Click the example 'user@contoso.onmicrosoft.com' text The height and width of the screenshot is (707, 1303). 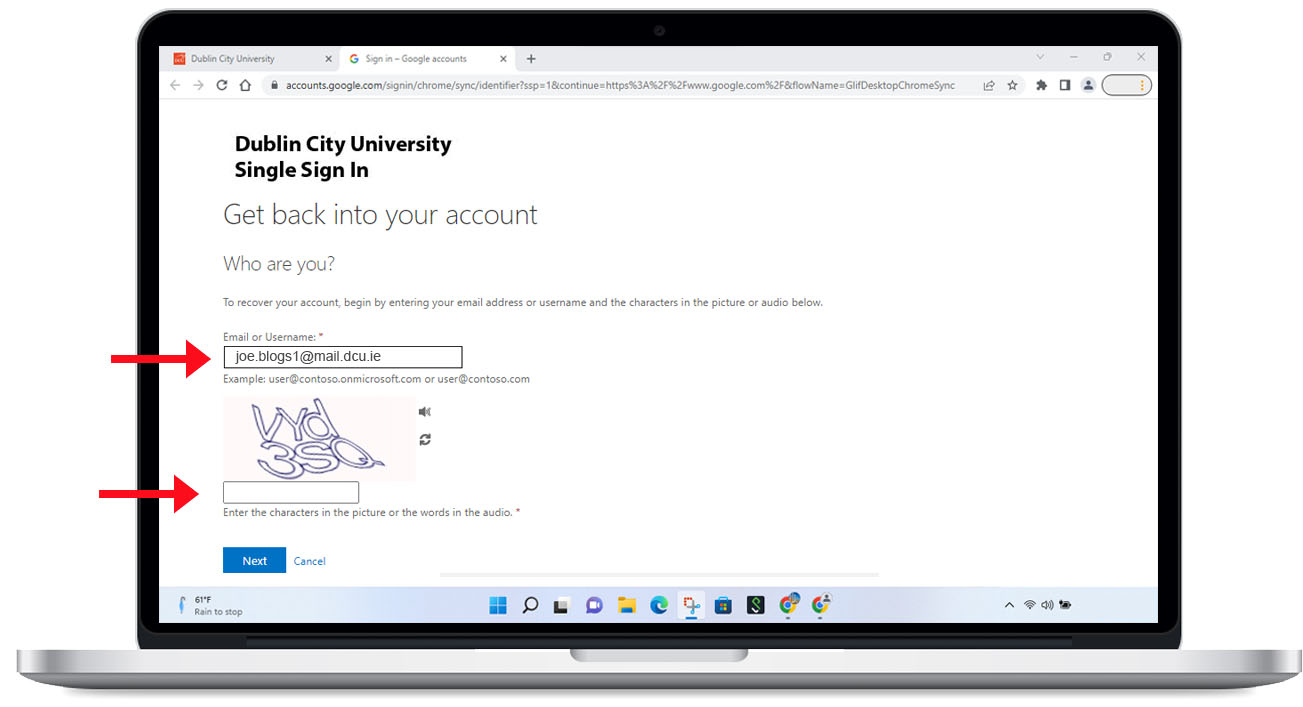pos(345,379)
